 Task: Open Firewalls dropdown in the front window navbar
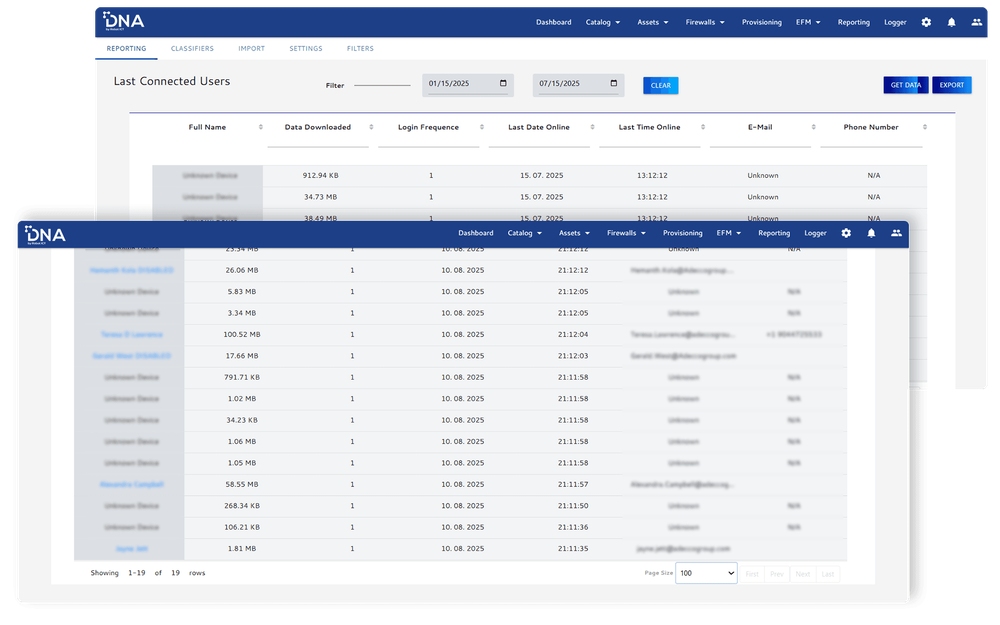[x=625, y=233]
